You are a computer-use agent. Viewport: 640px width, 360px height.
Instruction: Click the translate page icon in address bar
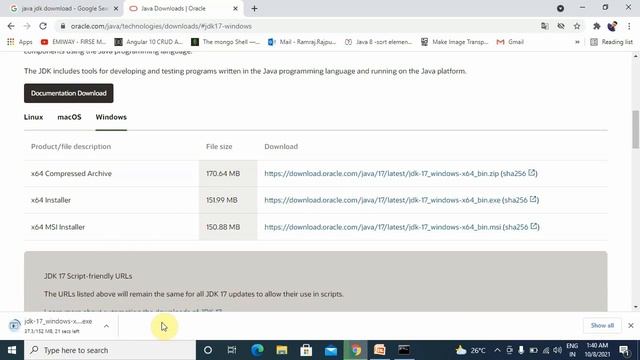[x=544, y=26]
